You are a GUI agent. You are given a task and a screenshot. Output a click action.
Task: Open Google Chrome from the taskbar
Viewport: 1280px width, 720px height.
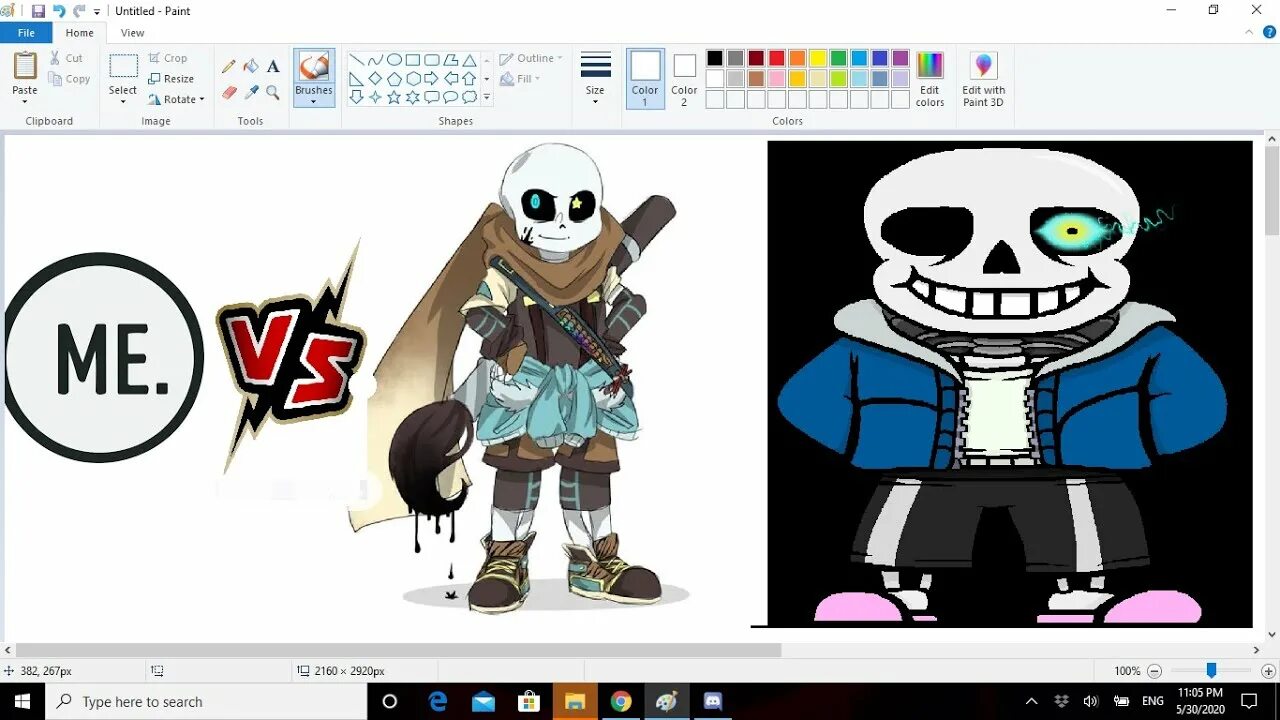point(621,702)
